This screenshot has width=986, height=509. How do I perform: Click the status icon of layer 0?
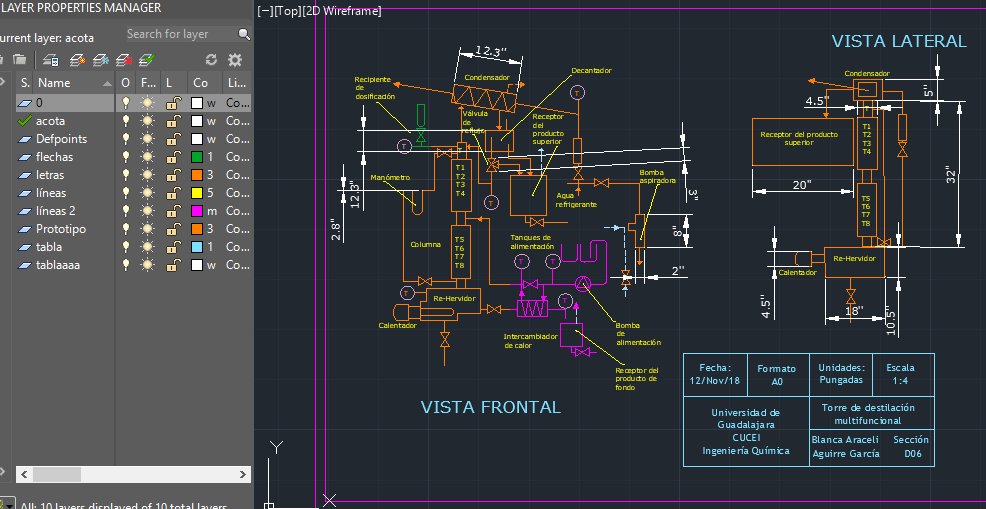25,103
